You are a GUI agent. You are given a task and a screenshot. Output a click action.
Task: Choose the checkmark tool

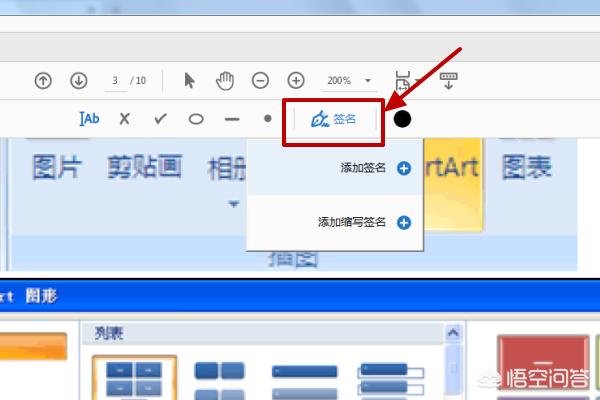click(x=160, y=119)
